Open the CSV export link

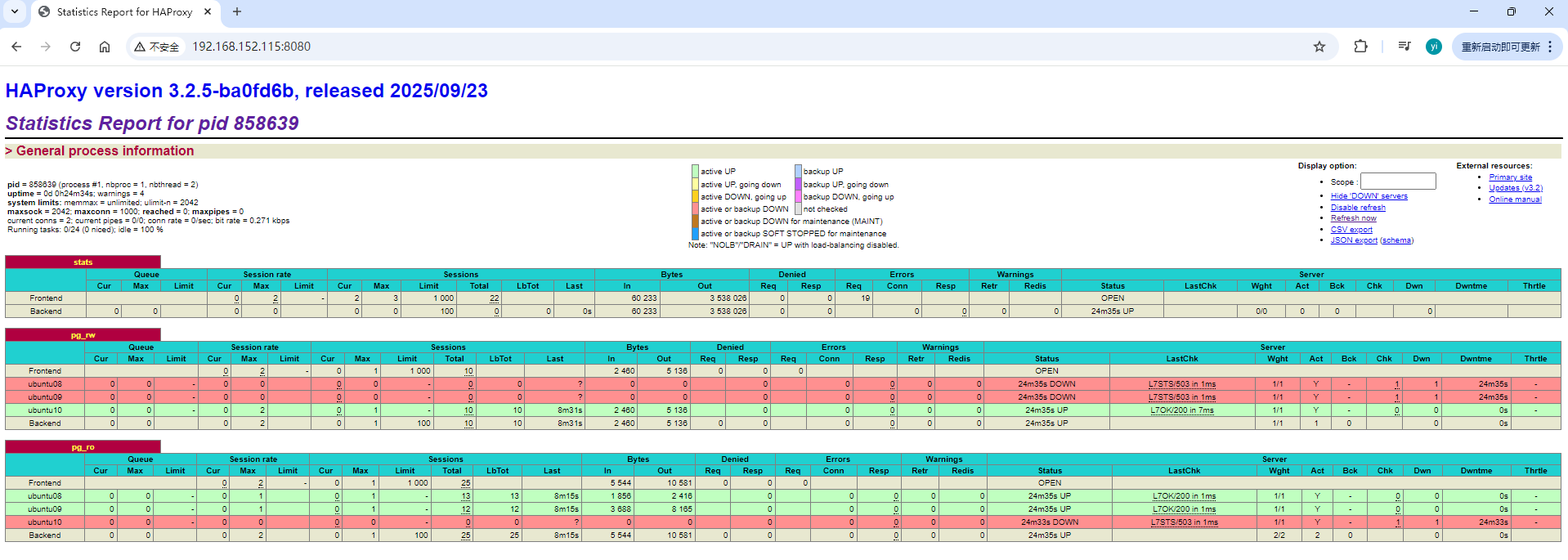tap(1351, 230)
